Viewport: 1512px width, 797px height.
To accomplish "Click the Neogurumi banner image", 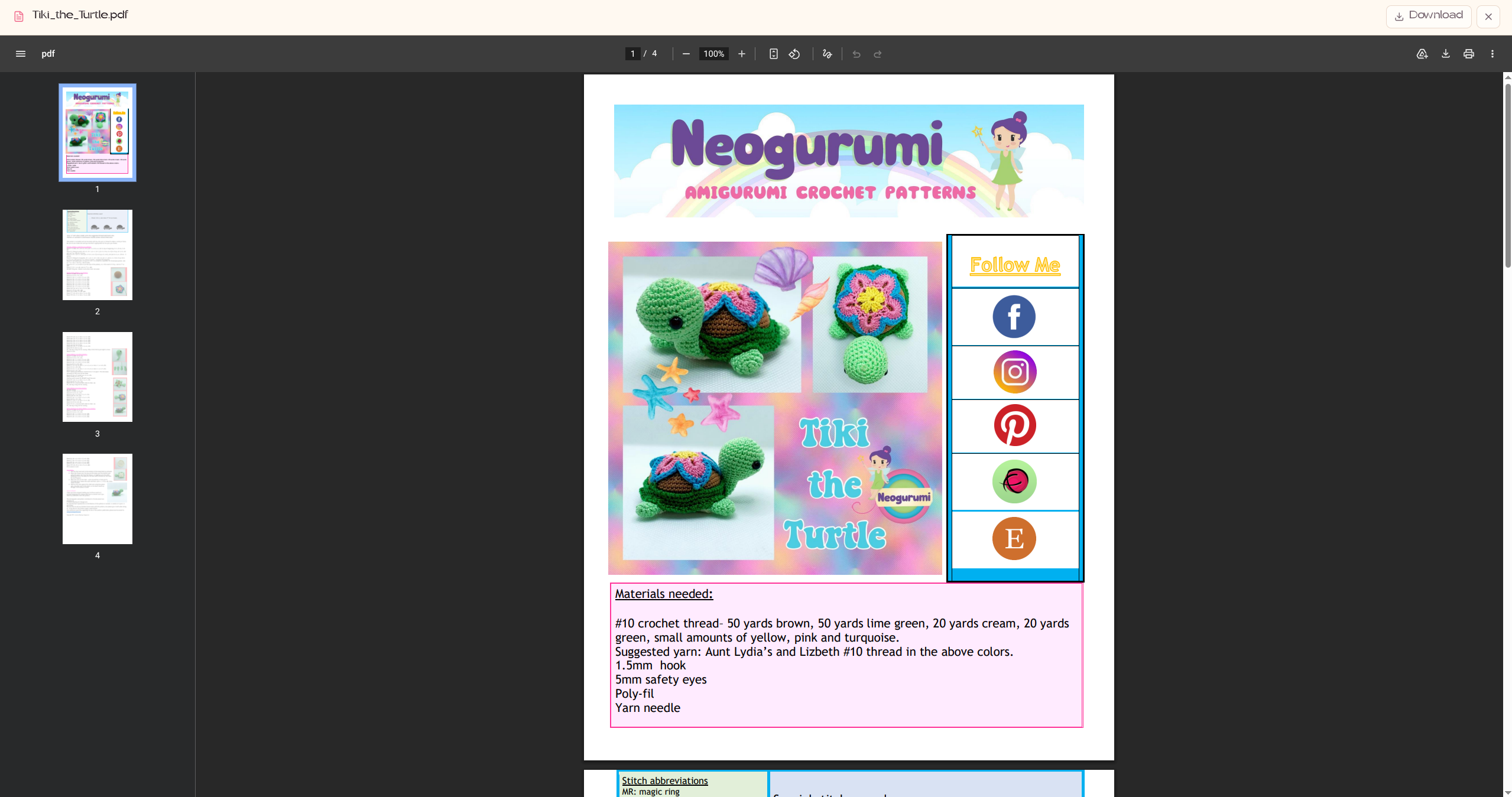I will point(849,161).
